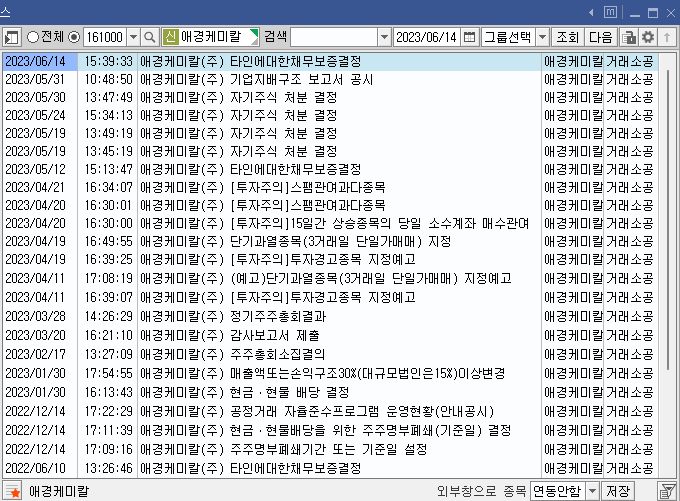The image size is (680, 501).
Task: Select the 2023/05/30 자기주식 처분 결정 row
Action: [330, 97]
